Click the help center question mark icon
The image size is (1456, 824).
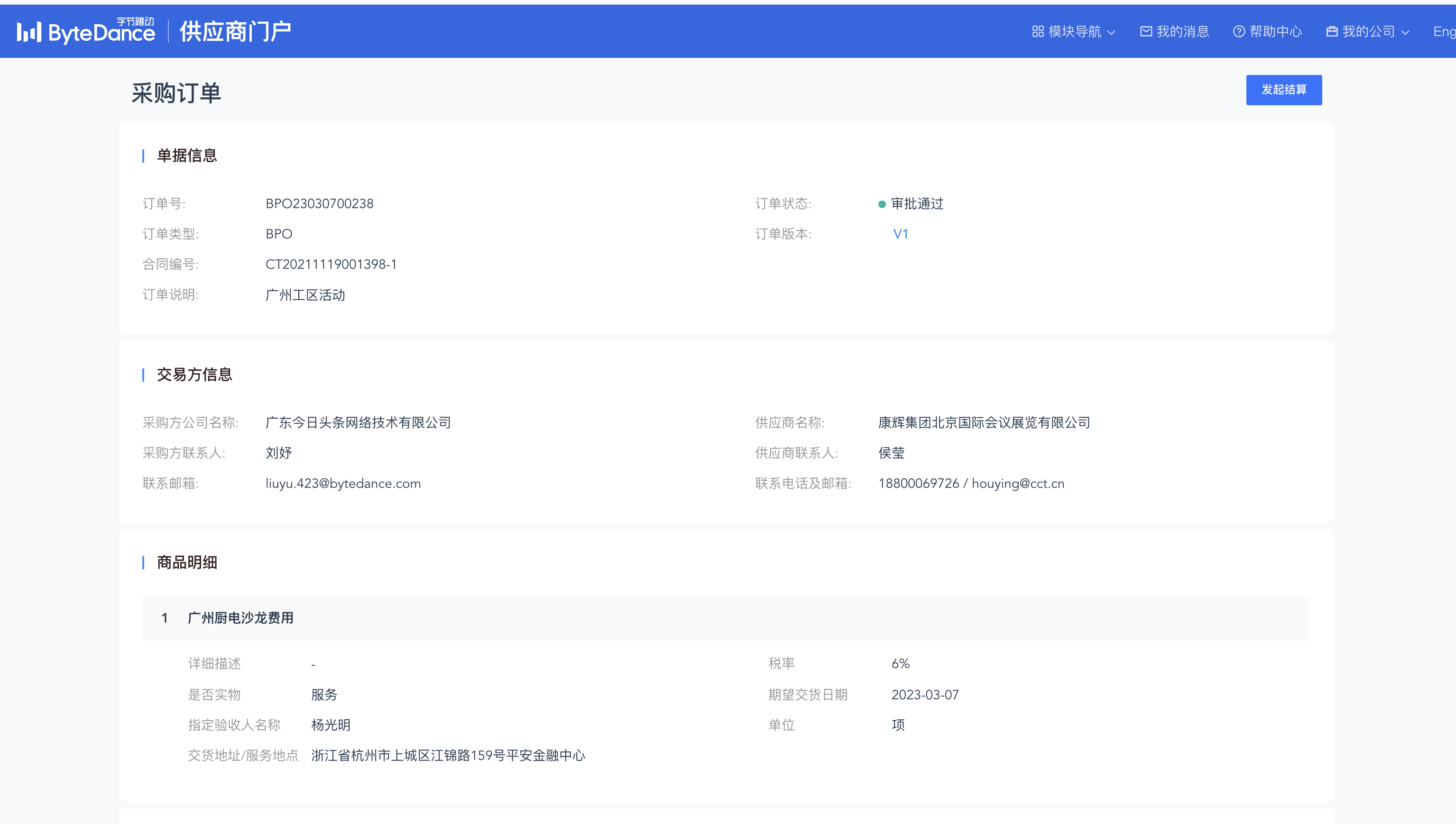pos(1239,32)
